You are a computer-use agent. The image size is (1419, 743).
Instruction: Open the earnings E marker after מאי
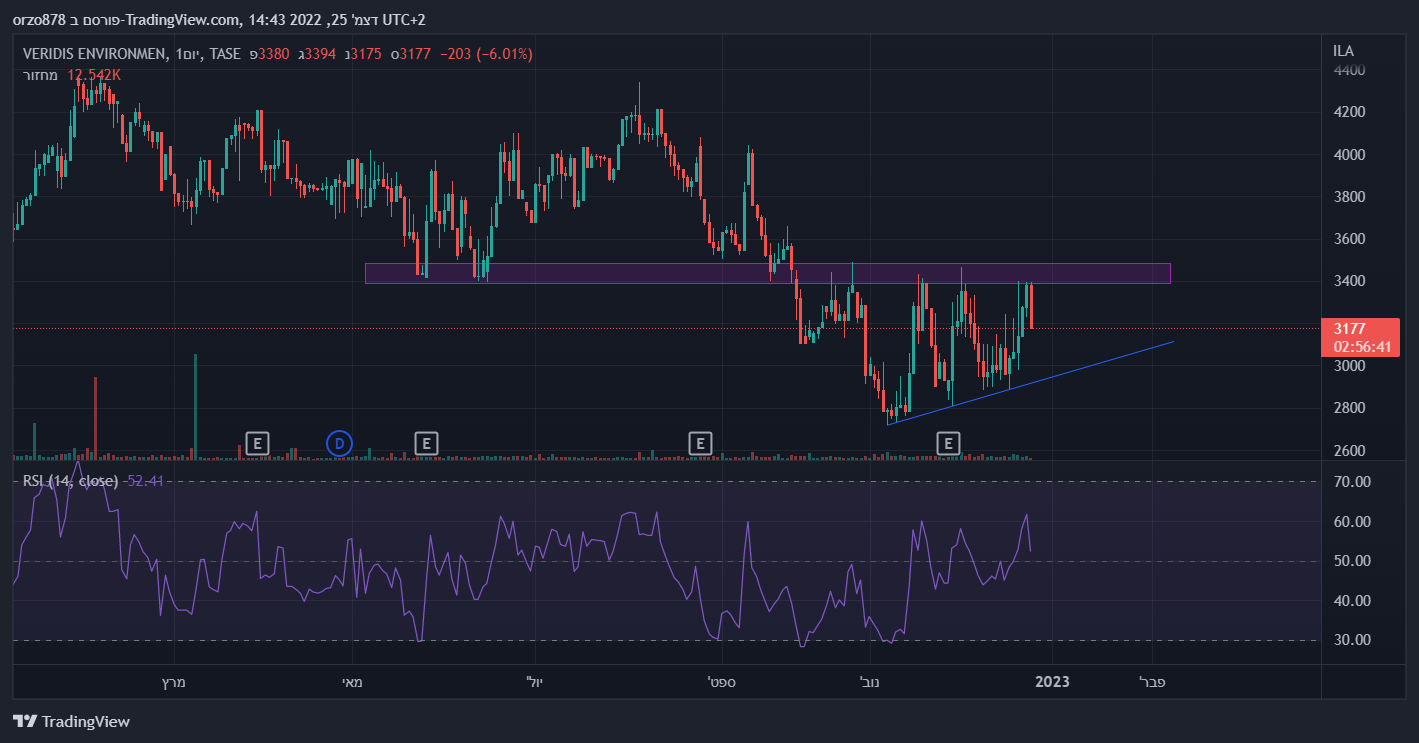427,442
